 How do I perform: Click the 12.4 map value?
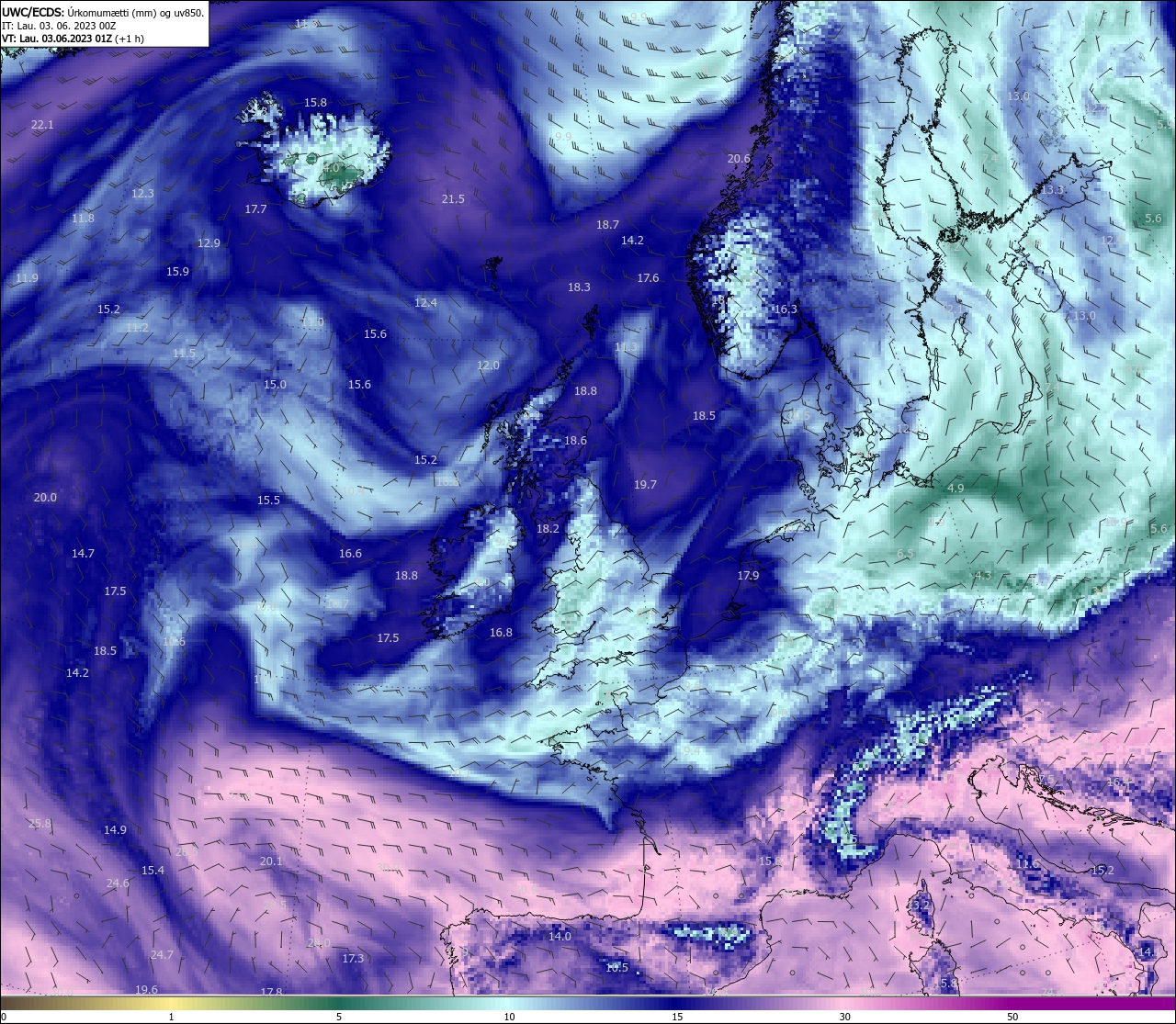(425, 302)
